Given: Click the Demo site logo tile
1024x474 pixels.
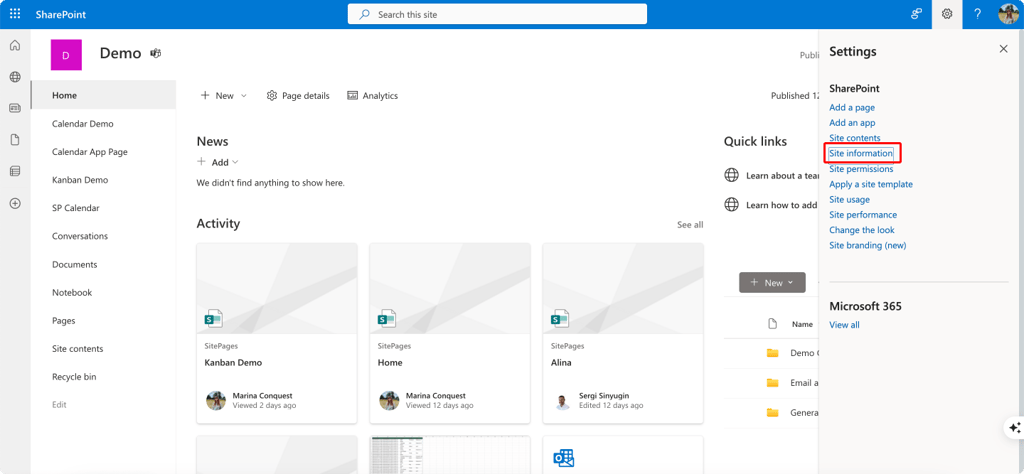Looking at the screenshot, I should (x=66, y=55).
